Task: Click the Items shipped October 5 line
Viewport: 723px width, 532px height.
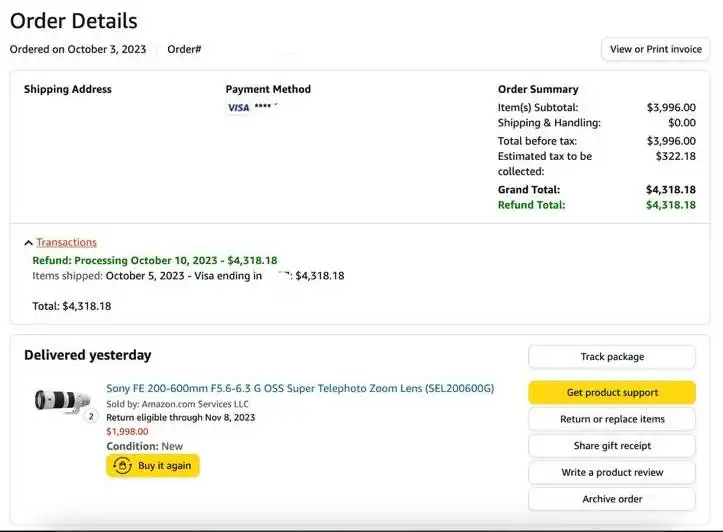Action: coord(188,276)
